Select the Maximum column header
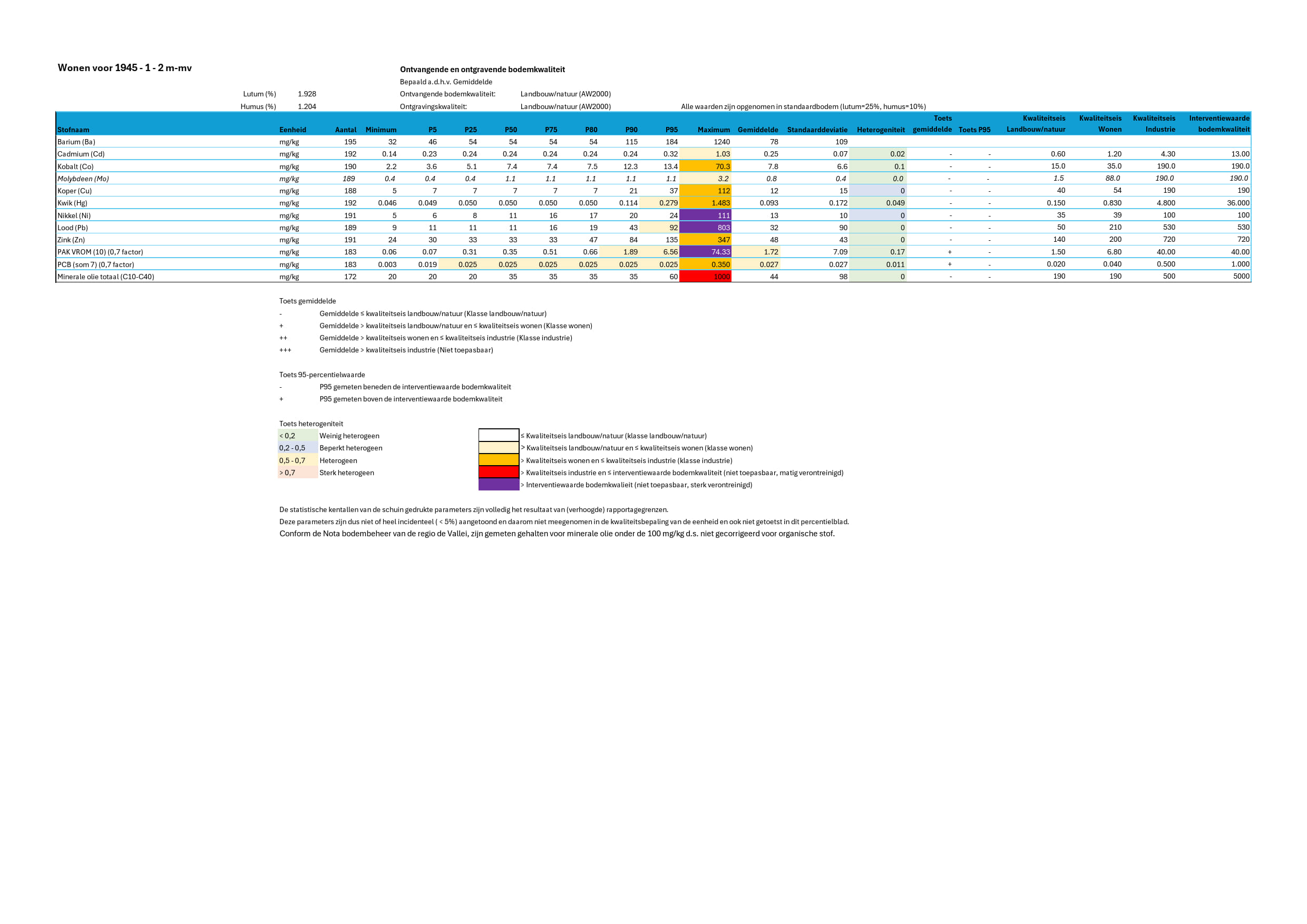The image size is (1307, 924). click(x=713, y=130)
